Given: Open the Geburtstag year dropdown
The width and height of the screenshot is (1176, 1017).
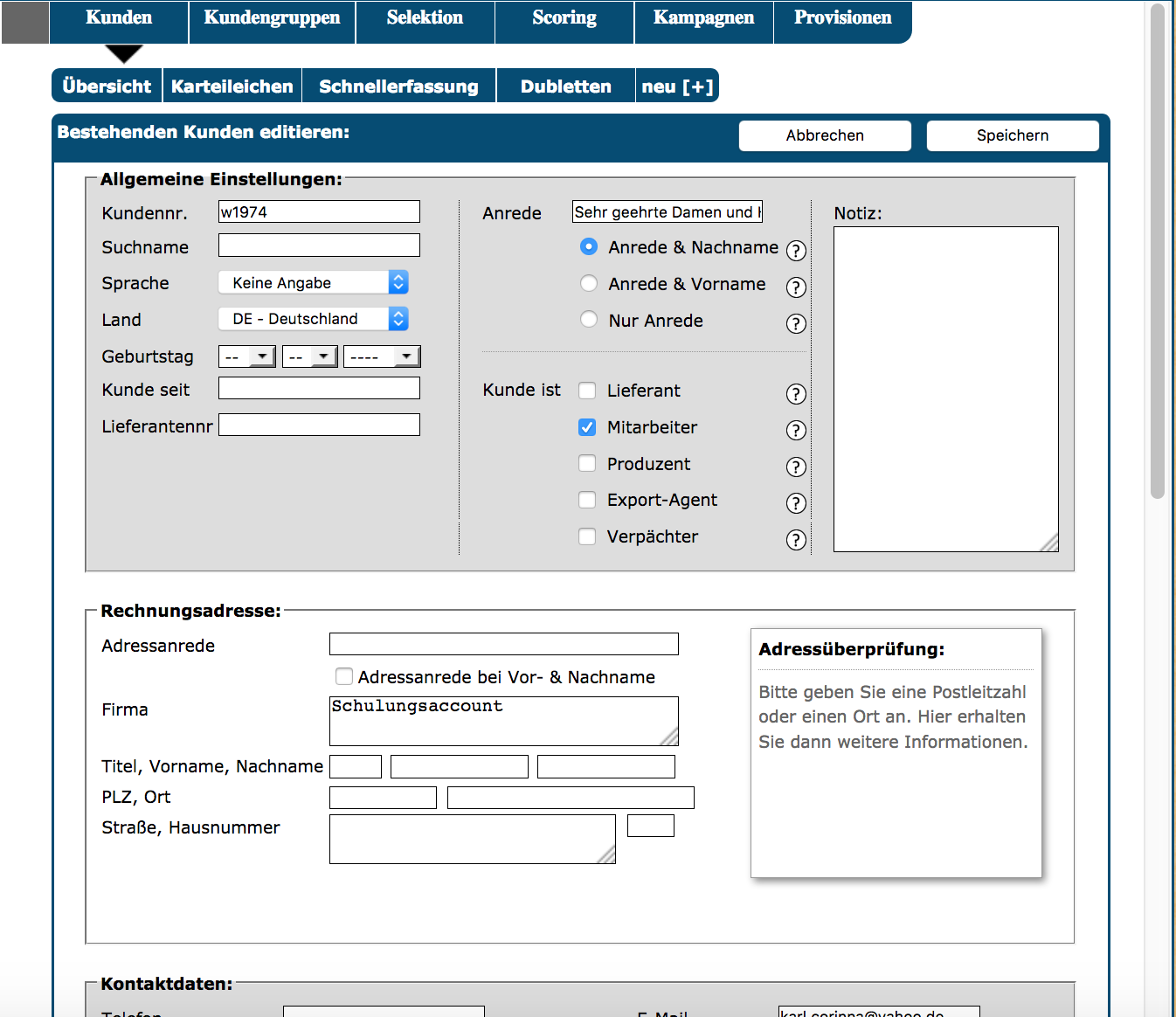Looking at the screenshot, I should tap(382, 356).
